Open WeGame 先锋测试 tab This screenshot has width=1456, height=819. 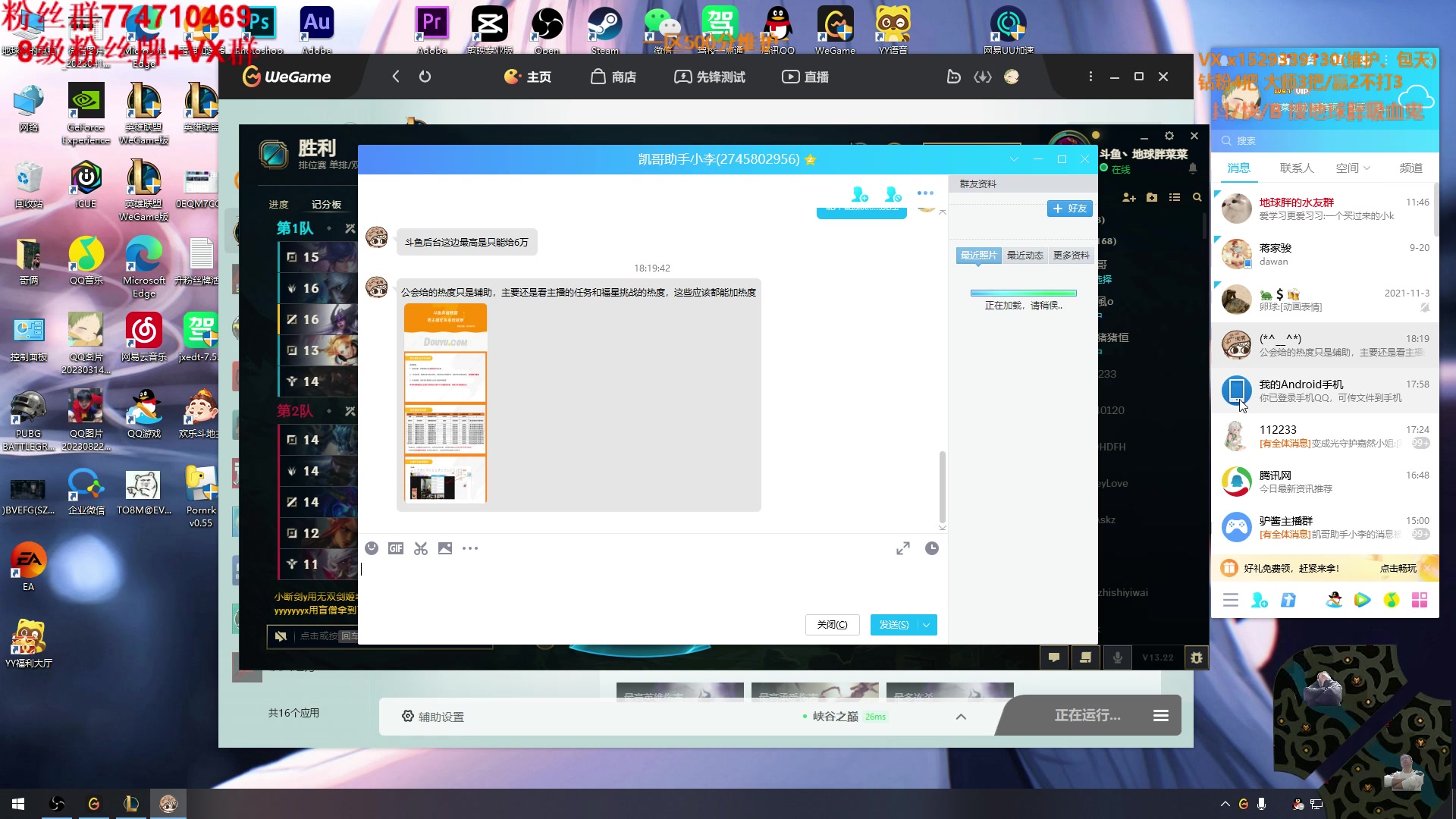pos(710,77)
